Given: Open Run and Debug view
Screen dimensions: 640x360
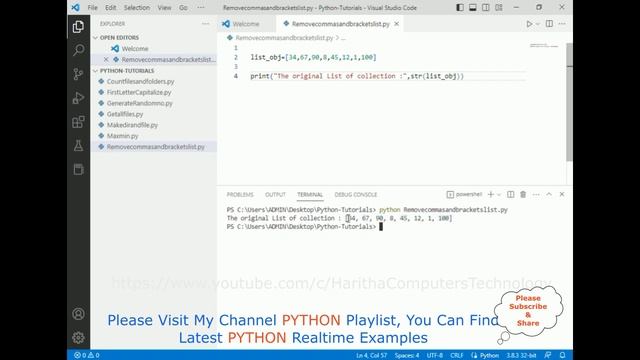Looking at the screenshot, I should click(x=78, y=98).
